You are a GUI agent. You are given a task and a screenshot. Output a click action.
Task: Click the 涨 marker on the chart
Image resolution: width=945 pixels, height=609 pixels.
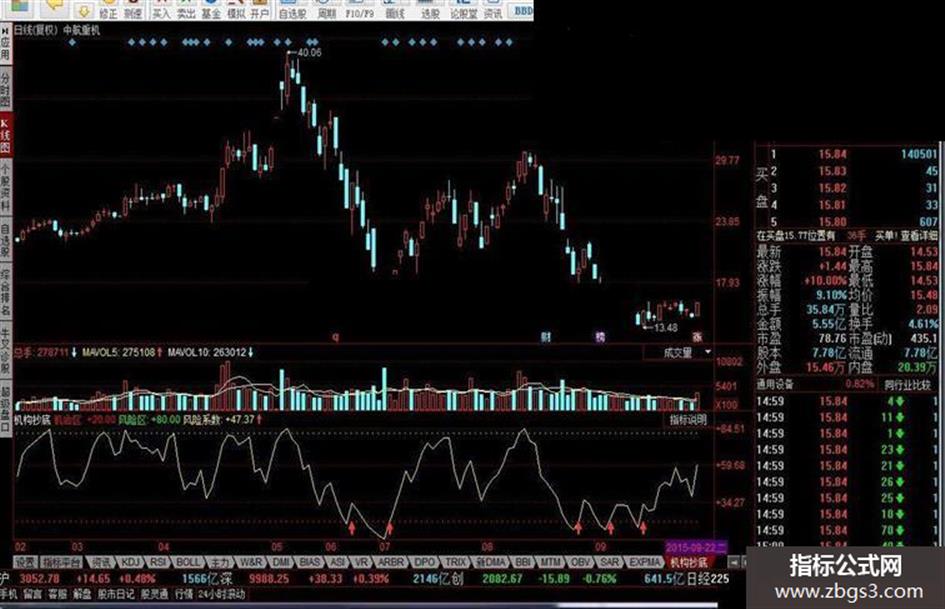coord(697,336)
